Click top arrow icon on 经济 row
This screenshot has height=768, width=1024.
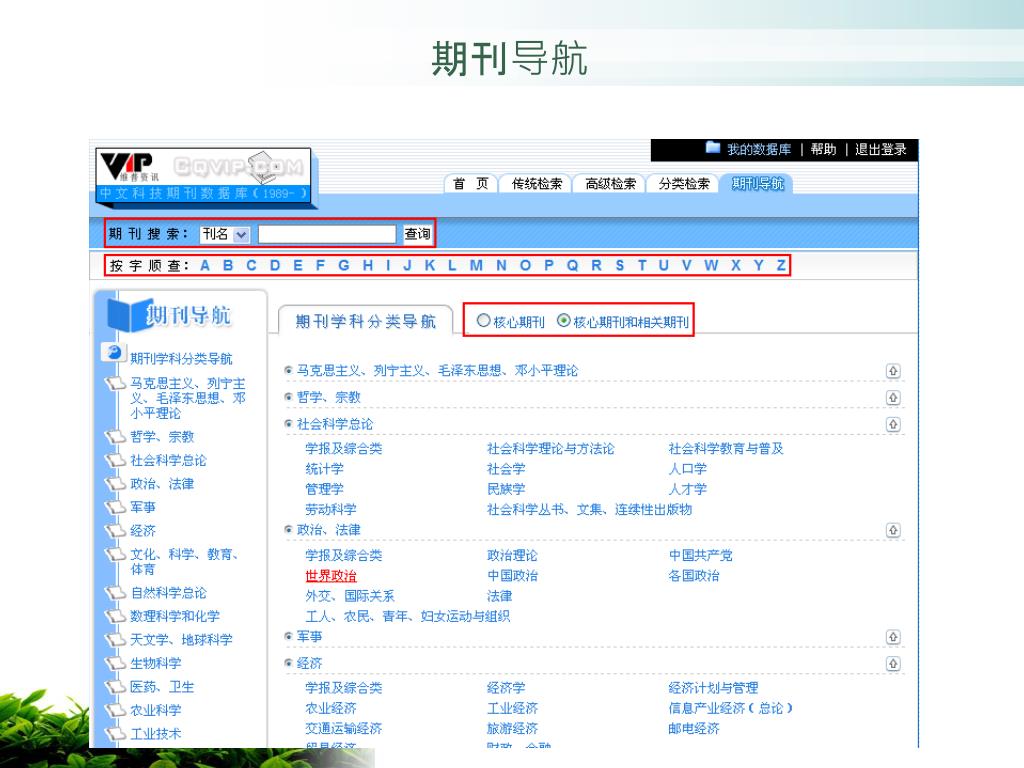[893, 664]
